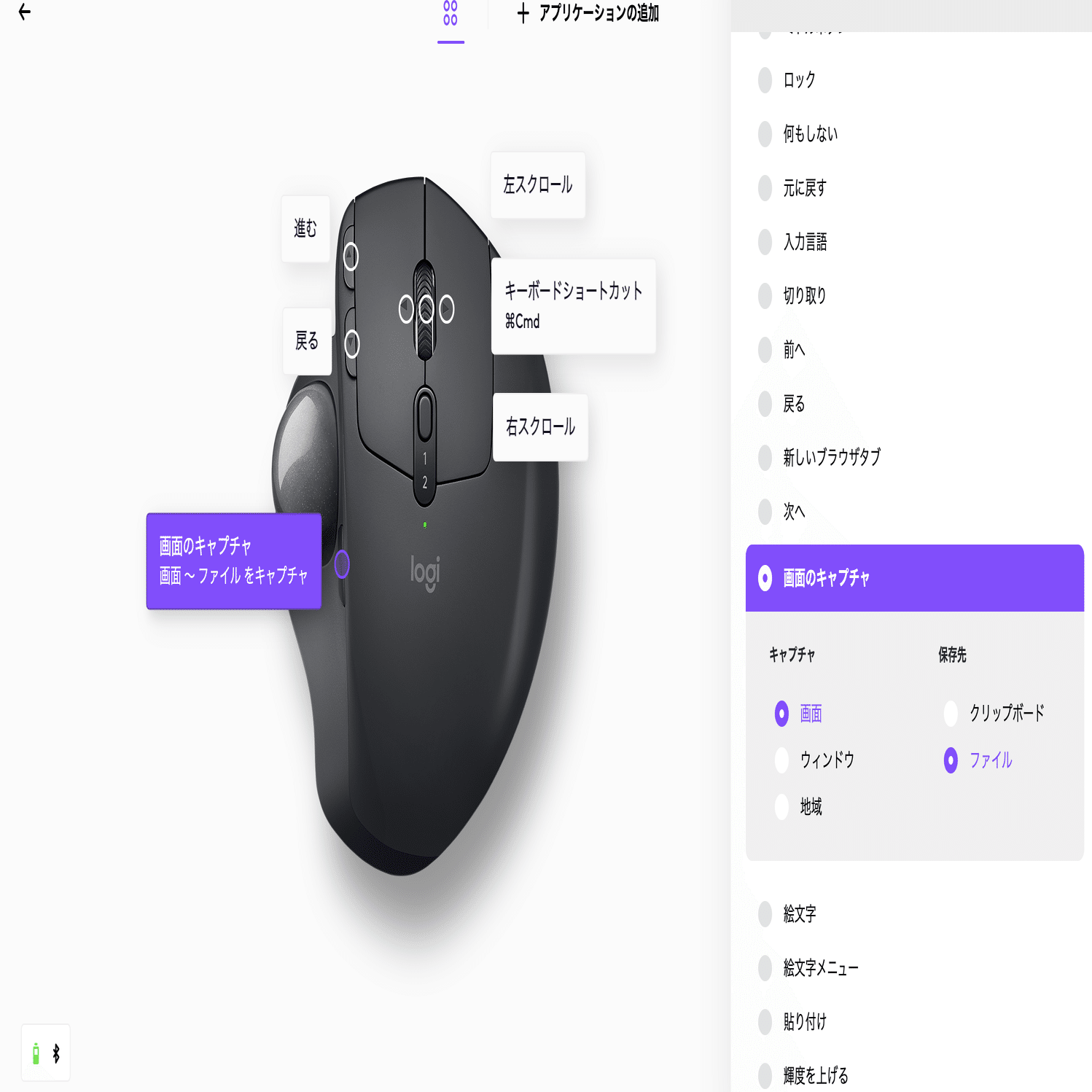This screenshot has height=1092, width=1092.
Task: Select the ロック radio option
Action: coord(787,80)
